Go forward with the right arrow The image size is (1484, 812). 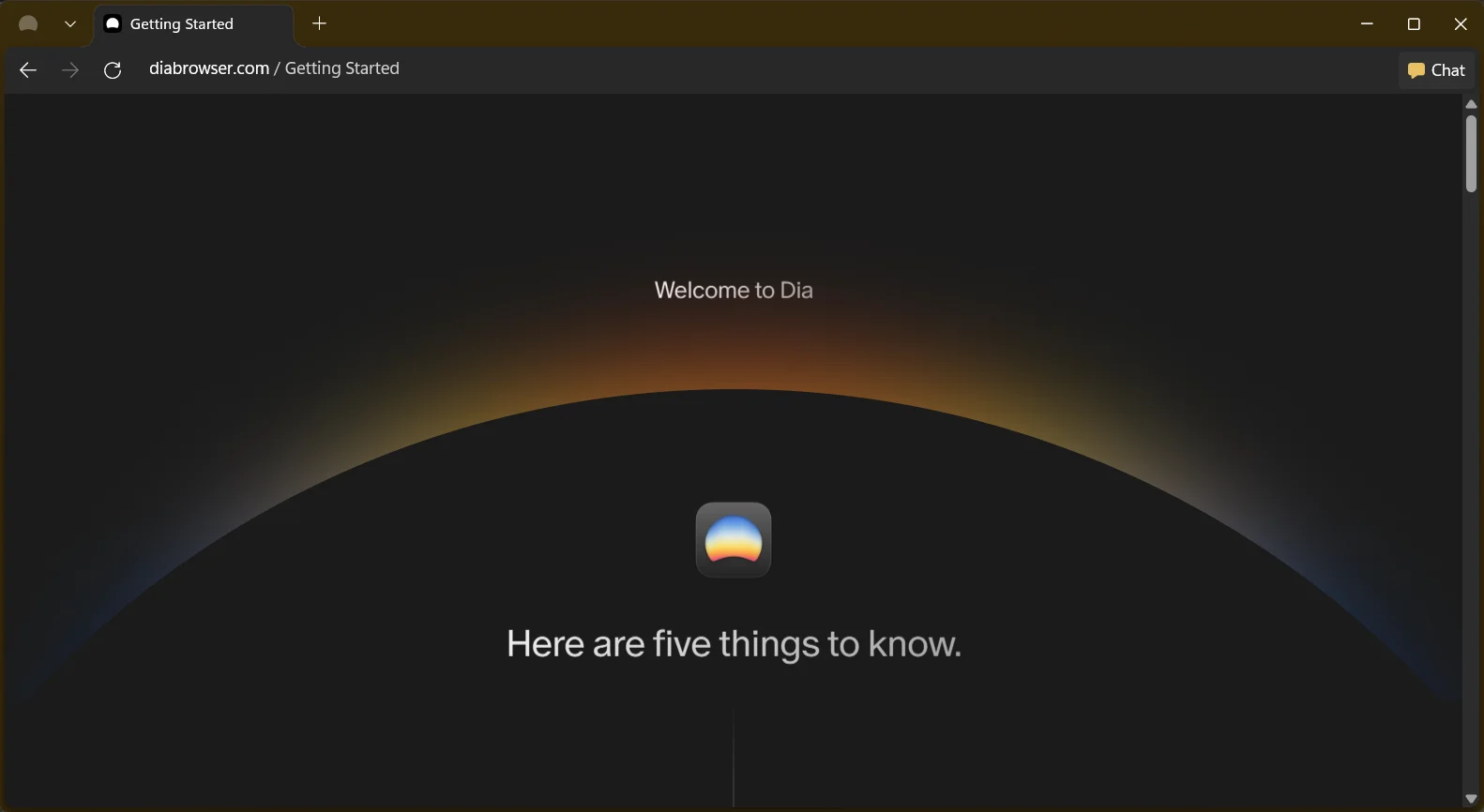point(70,70)
